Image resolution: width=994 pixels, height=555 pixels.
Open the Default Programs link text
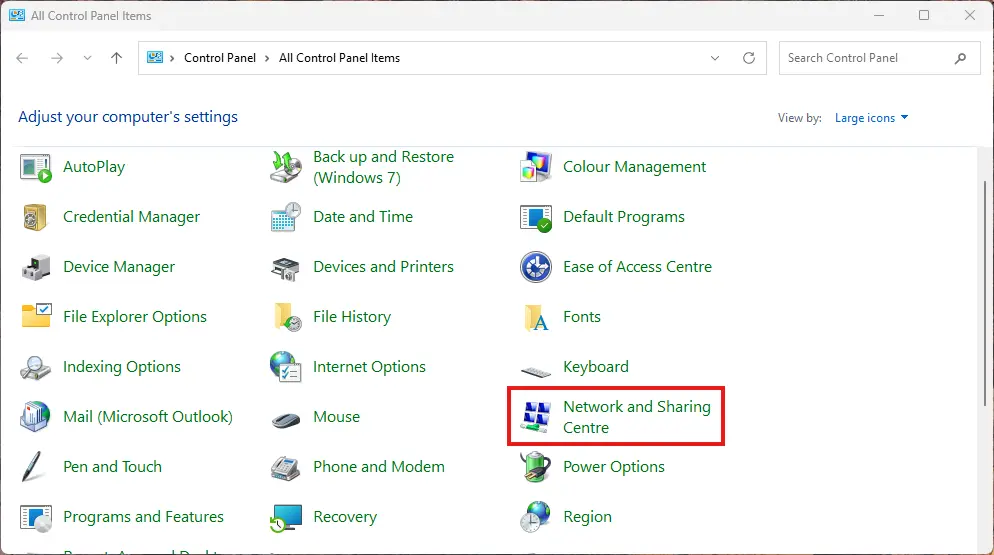(624, 217)
